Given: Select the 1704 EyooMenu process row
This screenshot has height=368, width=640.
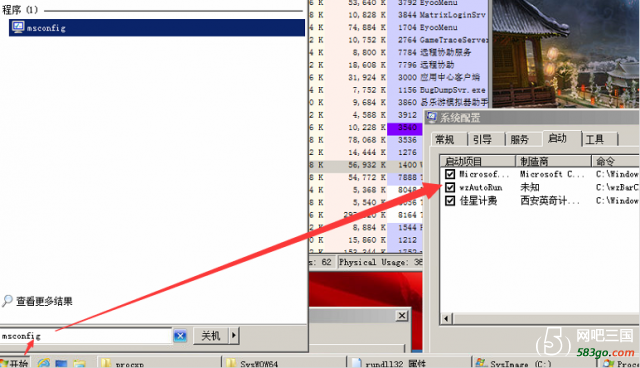Looking at the screenshot, I should tap(398, 27).
